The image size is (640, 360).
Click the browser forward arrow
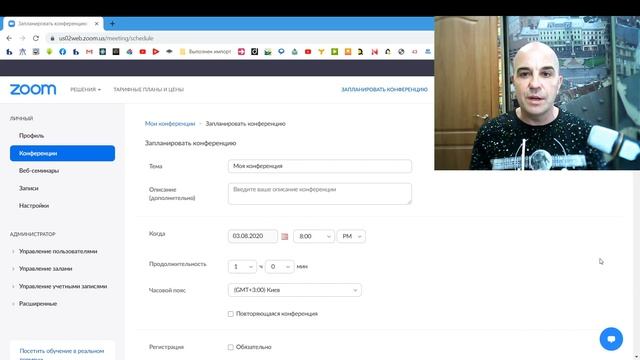(22, 38)
